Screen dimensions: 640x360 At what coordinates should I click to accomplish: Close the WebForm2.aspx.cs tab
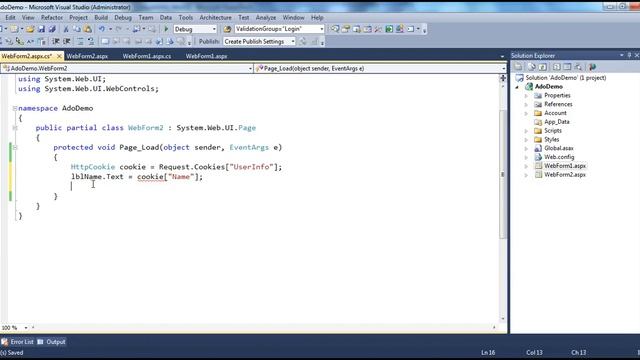[x=59, y=56]
